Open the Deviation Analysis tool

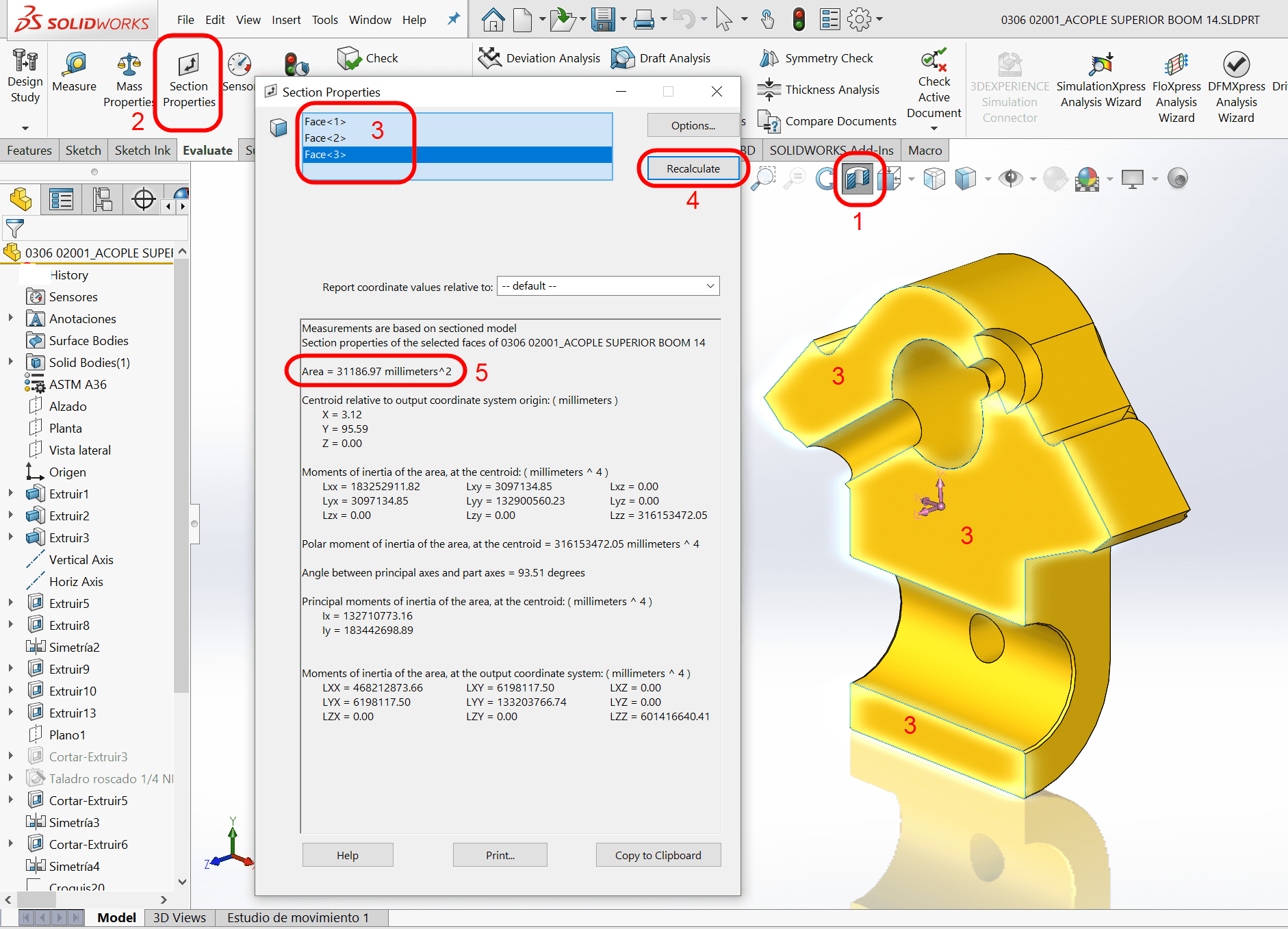[539, 58]
